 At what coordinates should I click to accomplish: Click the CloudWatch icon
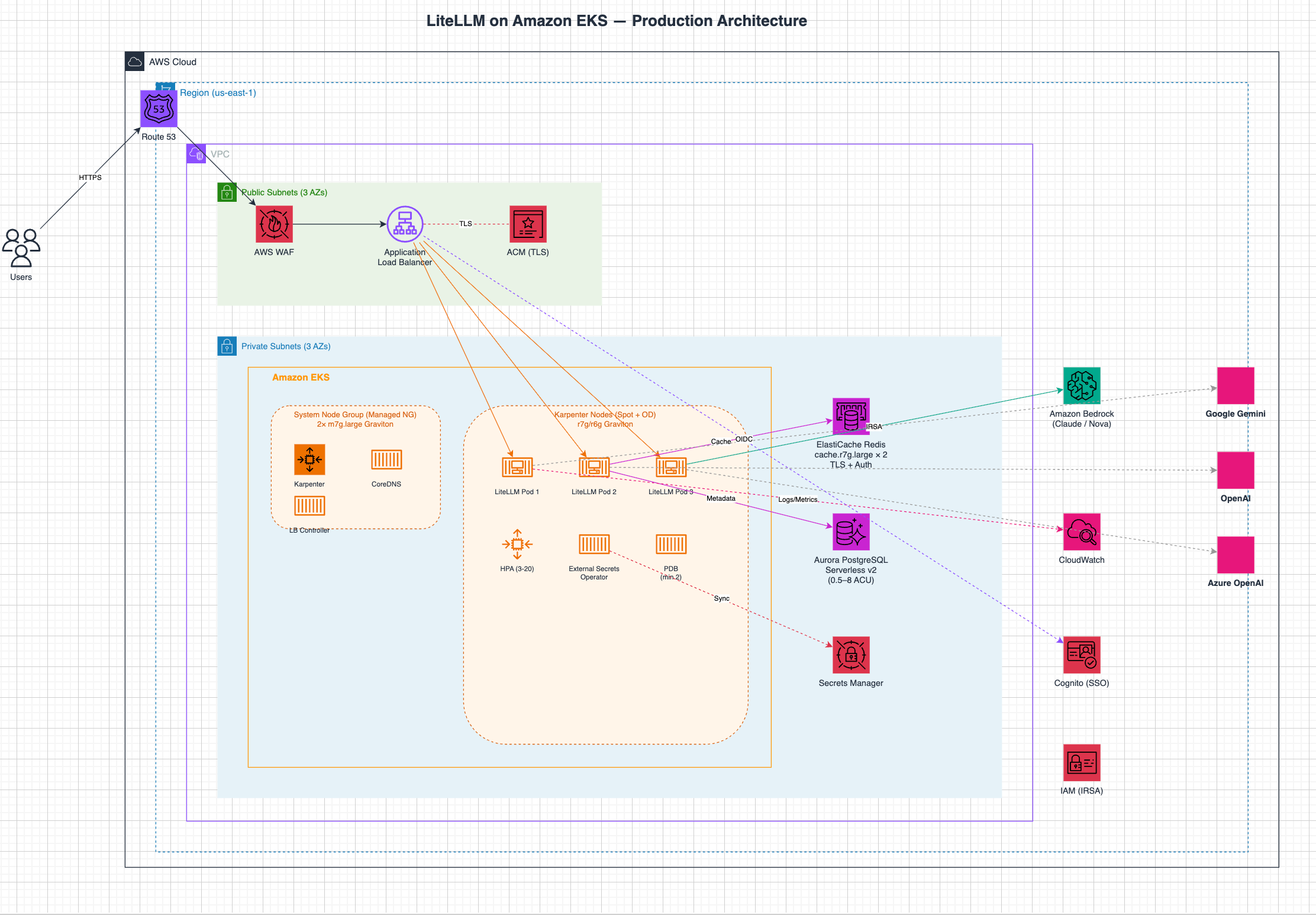pyautogui.click(x=1082, y=532)
